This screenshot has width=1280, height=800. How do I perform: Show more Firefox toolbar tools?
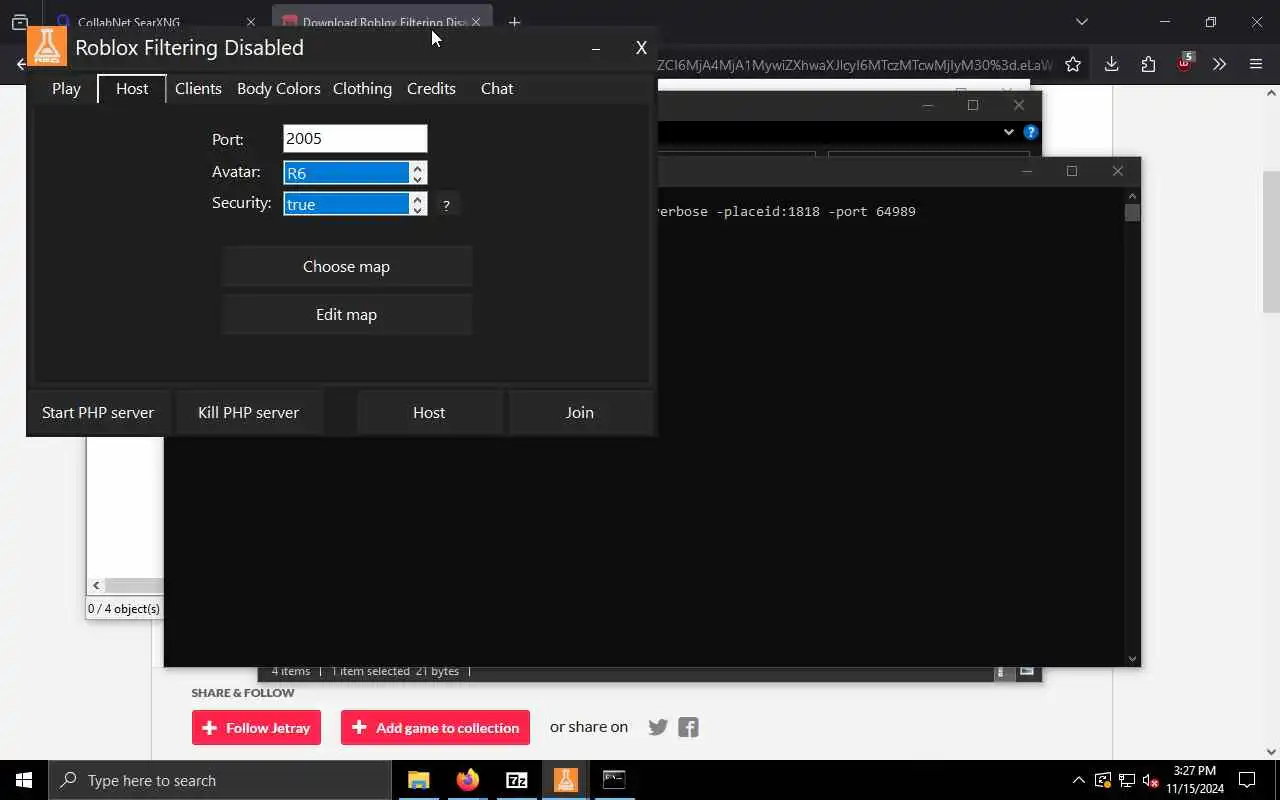click(1219, 64)
